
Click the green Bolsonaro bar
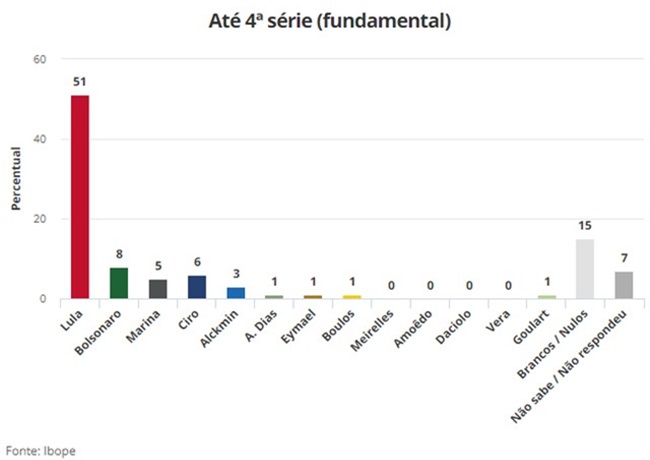(x=118, y=283)
